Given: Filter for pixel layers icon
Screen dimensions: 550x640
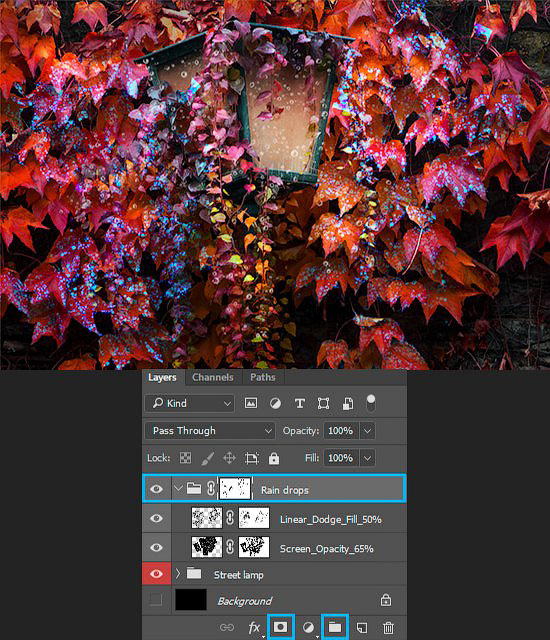Looking at the screenshot, I should 251,403.
